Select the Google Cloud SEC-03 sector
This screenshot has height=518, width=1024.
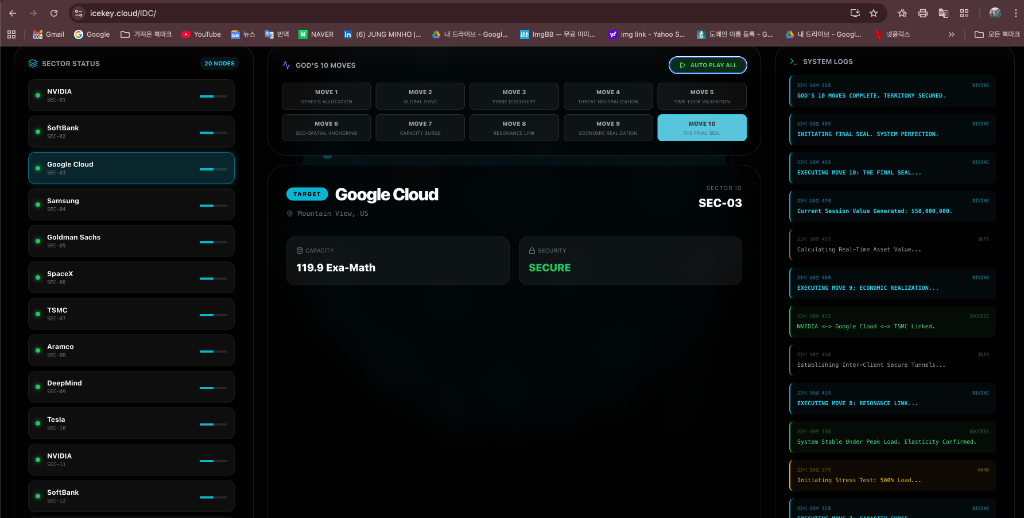(x=131, y=168)
